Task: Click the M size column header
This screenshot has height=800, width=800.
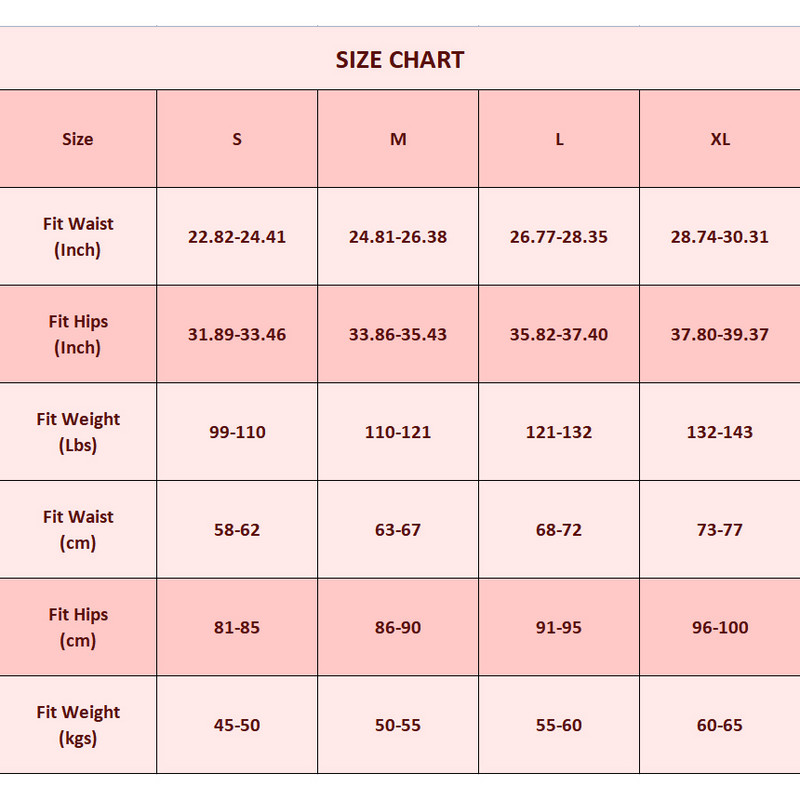Action: point(398,139)
